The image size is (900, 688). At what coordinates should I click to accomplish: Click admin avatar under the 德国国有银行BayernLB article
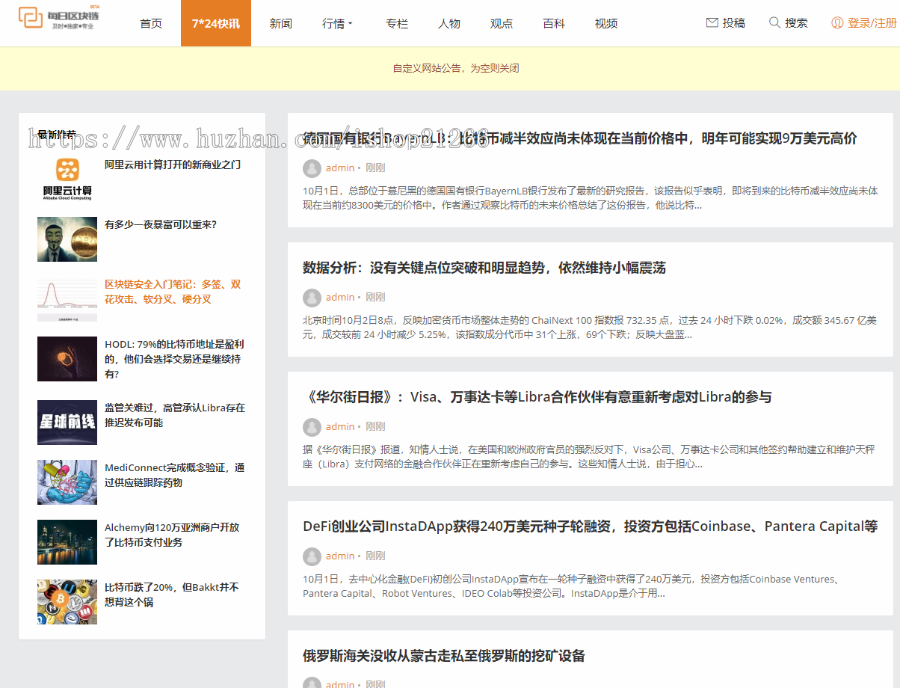pos(311,167)
